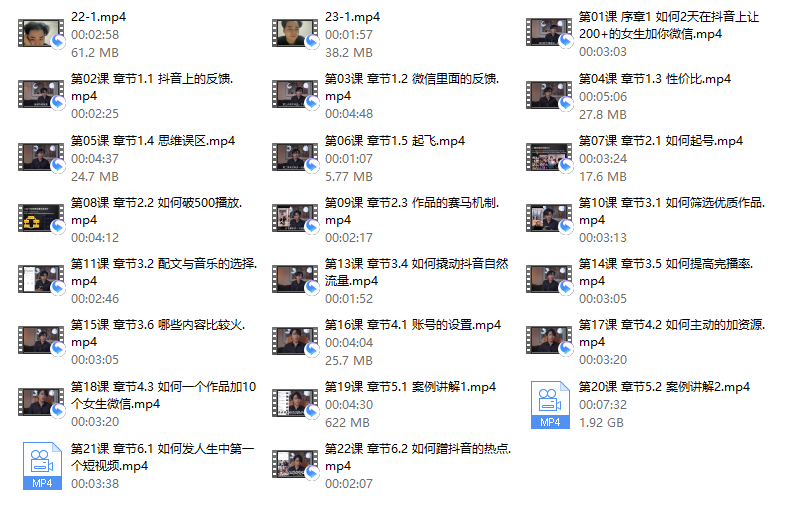The image size is (801, 508).
Task: Select the 23-1.mp4 video thumbnail
Action: point(295,33)
